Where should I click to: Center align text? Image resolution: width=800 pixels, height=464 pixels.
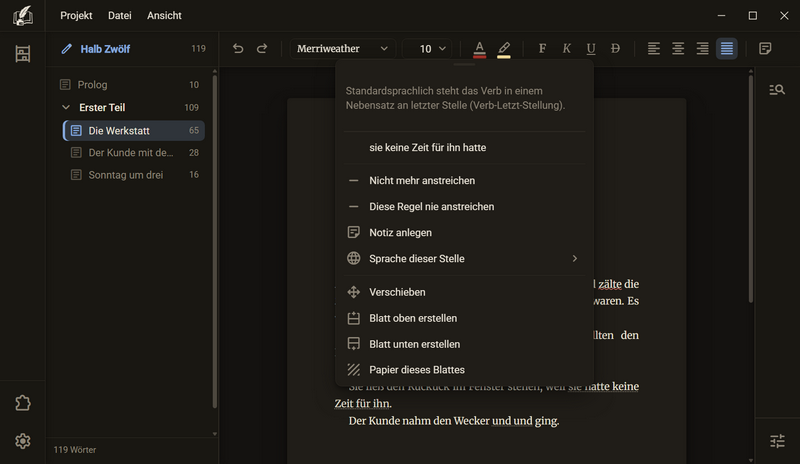click(678, 48)
